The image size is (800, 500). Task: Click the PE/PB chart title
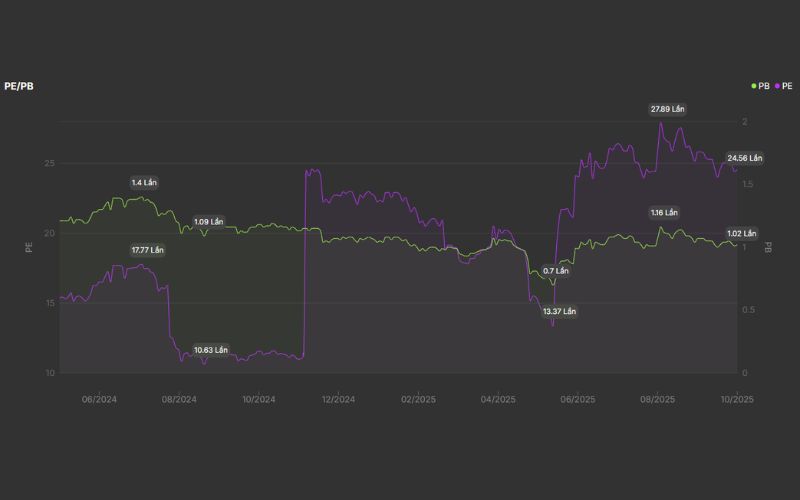[x=19, y=86]
